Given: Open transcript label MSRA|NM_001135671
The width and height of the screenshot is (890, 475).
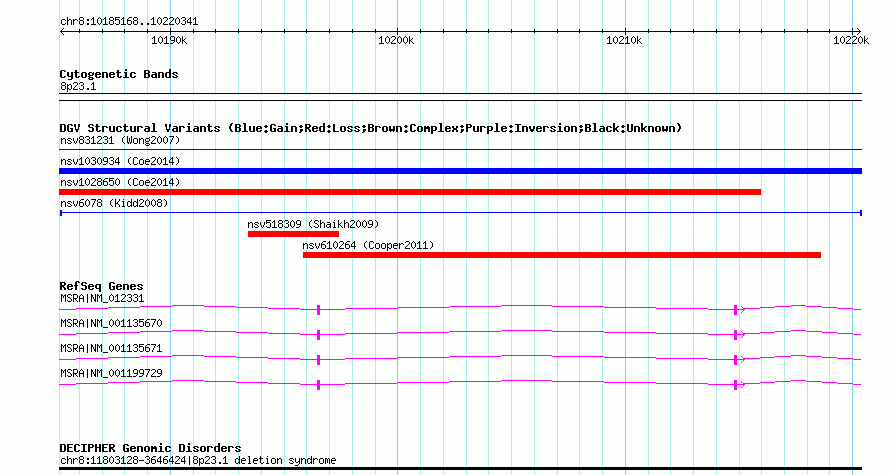Looking at the screenshot, I should tap(111, 348).
